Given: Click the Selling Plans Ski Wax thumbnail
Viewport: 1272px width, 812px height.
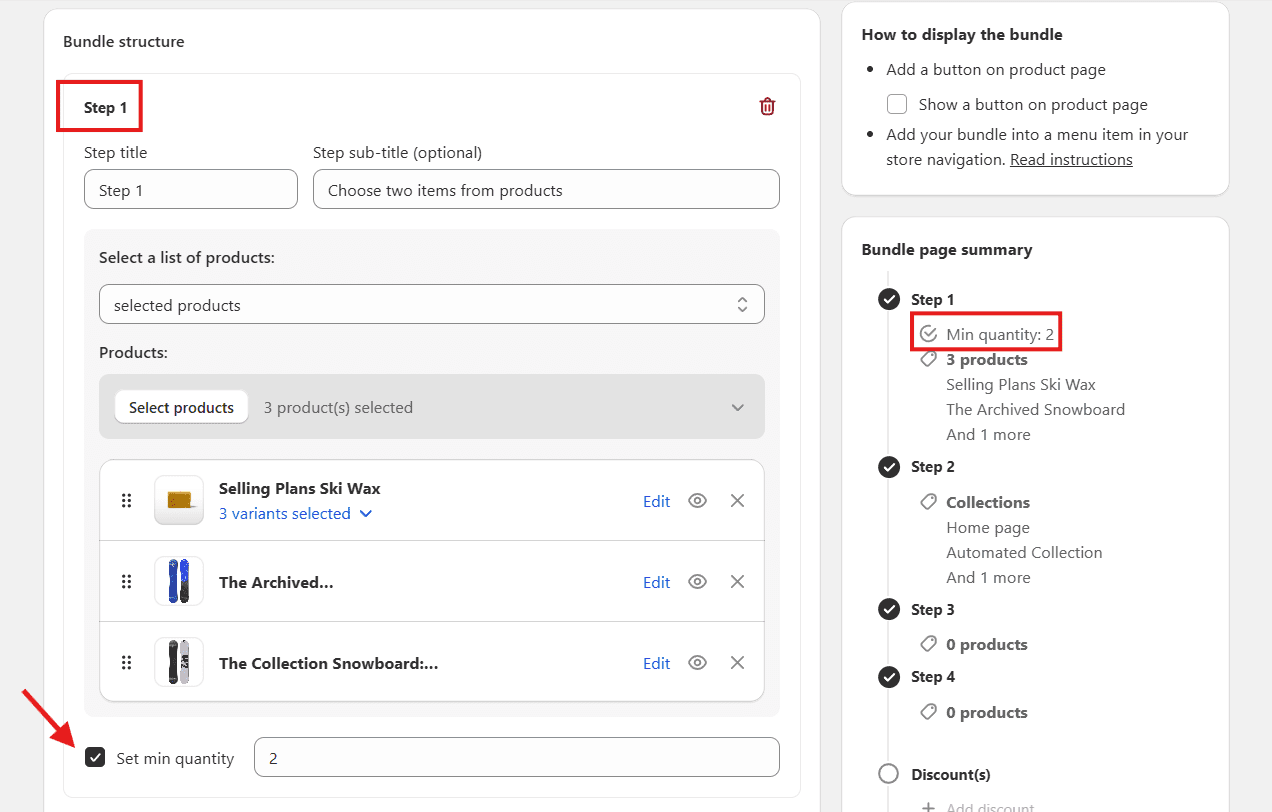Looking at the screenshot, I should point(179,500).
